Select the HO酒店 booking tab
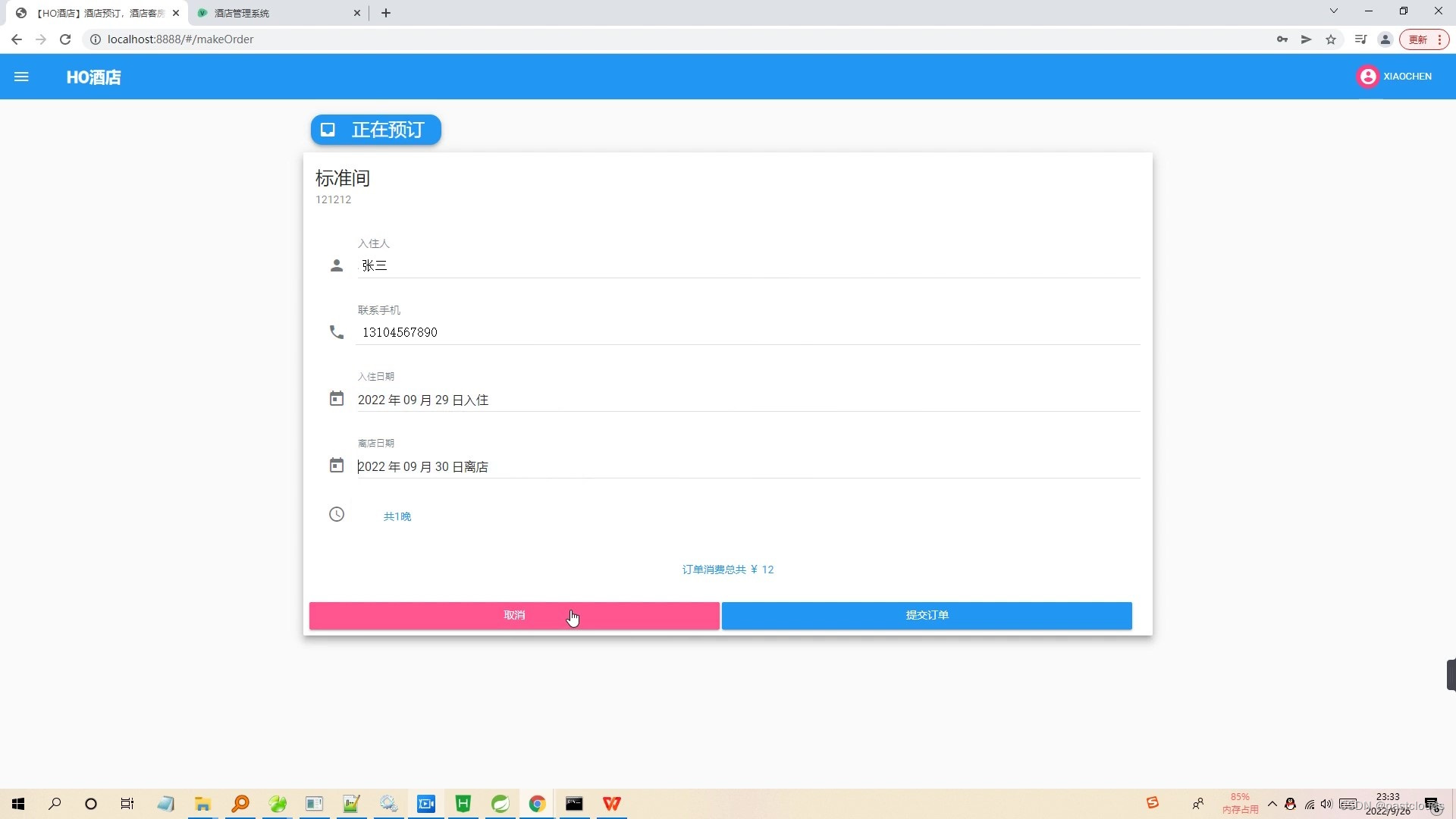Viewport: 1456px width, 819px height. (99, 13)
